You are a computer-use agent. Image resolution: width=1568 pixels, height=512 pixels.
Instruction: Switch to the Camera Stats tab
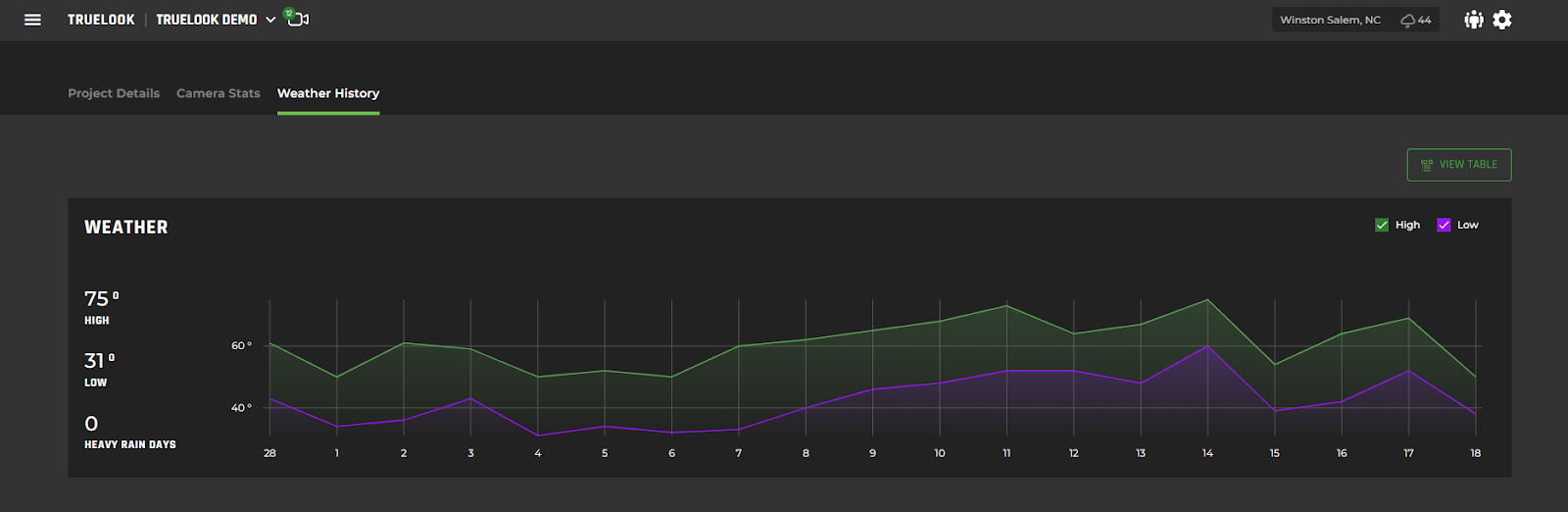point(219,93)
